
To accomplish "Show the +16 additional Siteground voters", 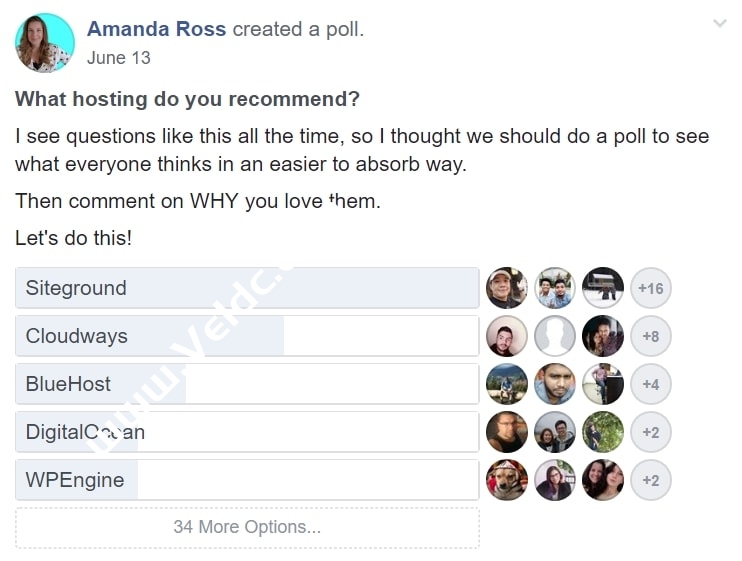I will [651, 288].
